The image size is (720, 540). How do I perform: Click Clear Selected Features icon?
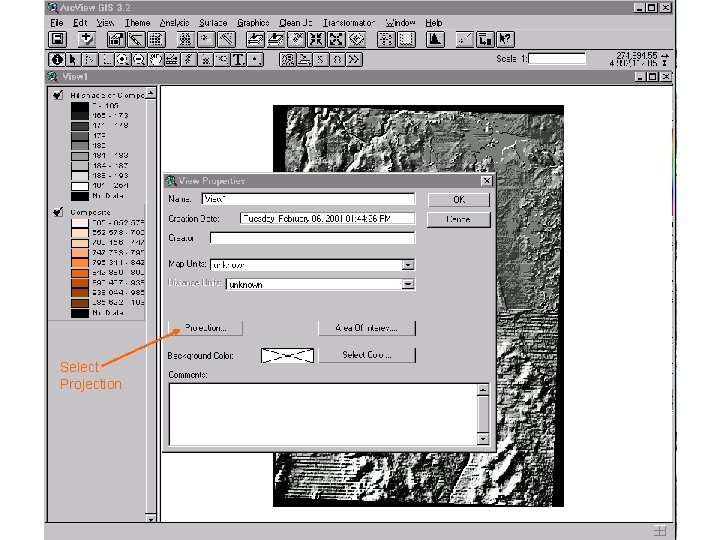[x=406, y=39]
